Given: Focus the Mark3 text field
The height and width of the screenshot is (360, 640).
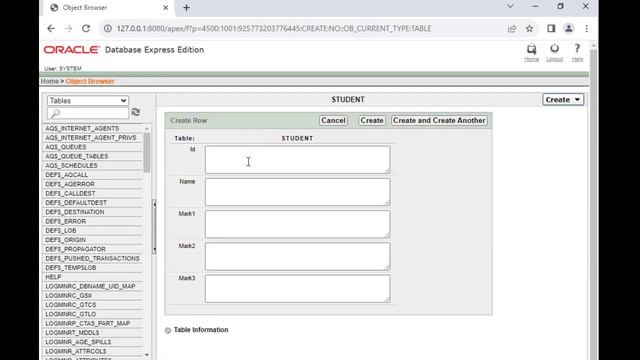Looking at the screenshot, I should point(298,289).
